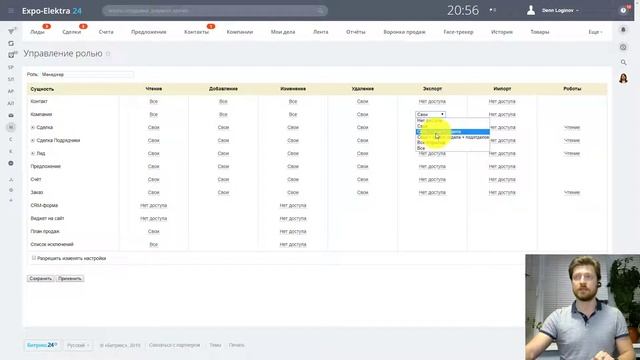Screen dimensions: 640x360
Task: Open the Битрикс24 footer logo link
Action: pos(42,345)
